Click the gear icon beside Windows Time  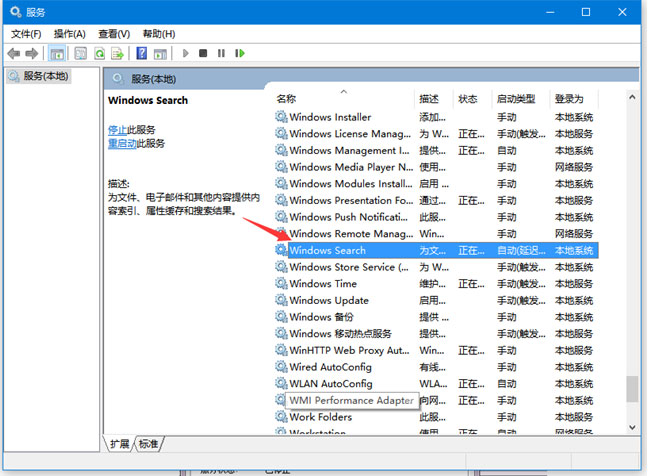pos(281,284)
